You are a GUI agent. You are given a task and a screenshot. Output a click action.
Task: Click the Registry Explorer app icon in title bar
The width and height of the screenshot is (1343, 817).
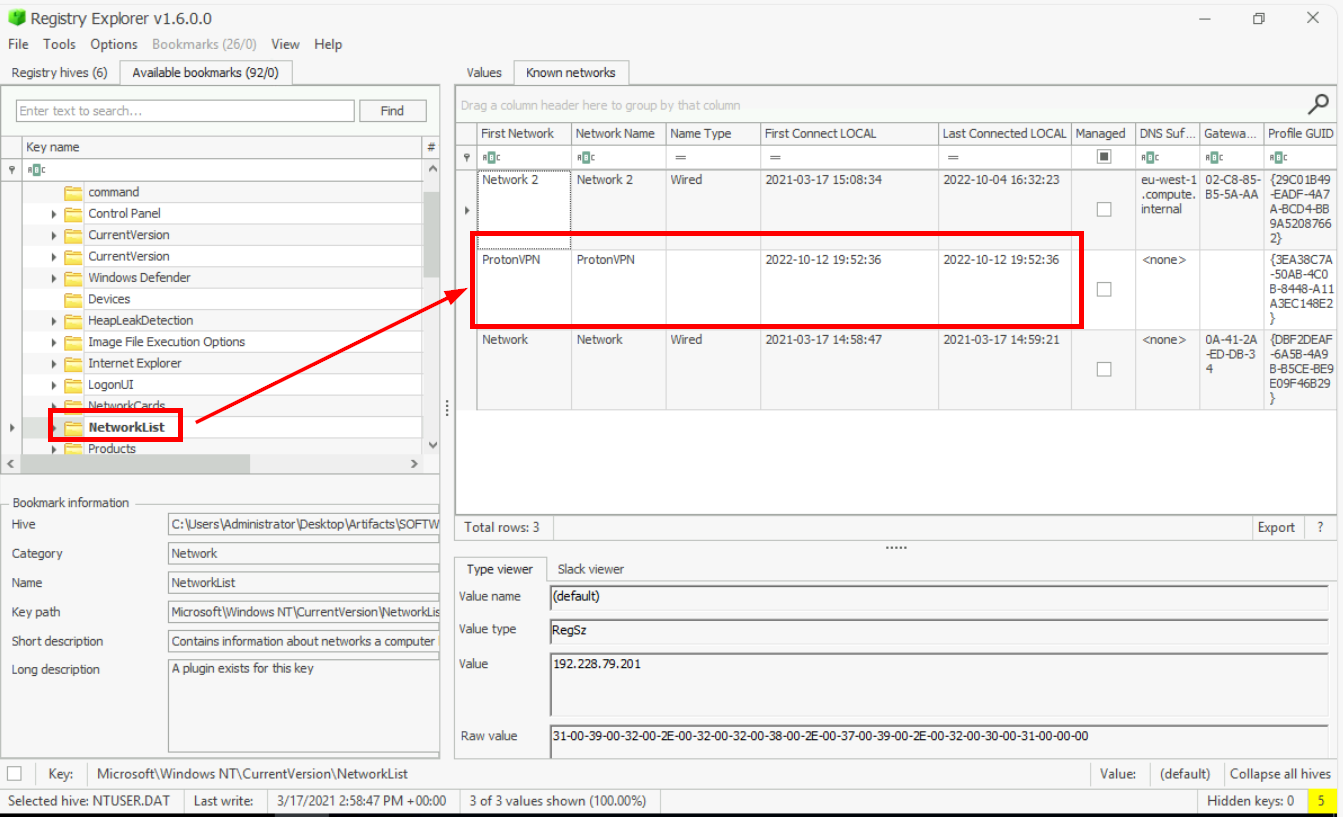point(16,18)
